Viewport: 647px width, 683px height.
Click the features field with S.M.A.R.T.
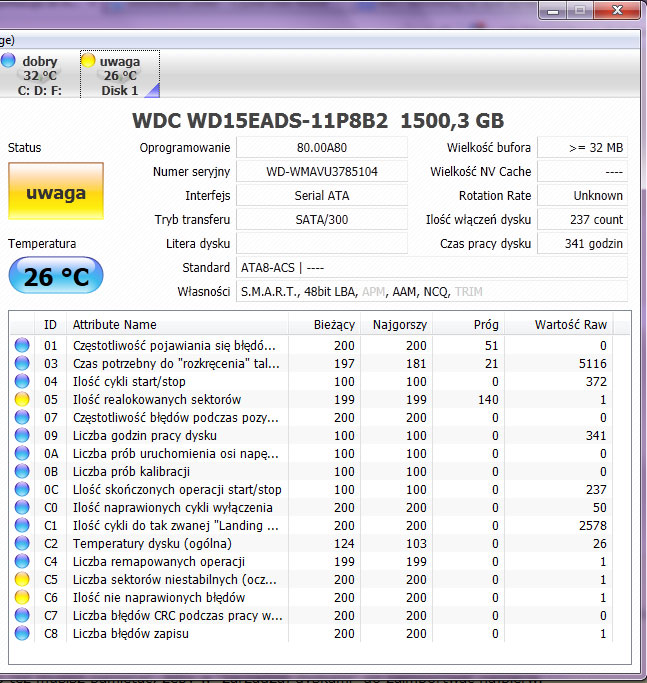(x=431, y=291)
